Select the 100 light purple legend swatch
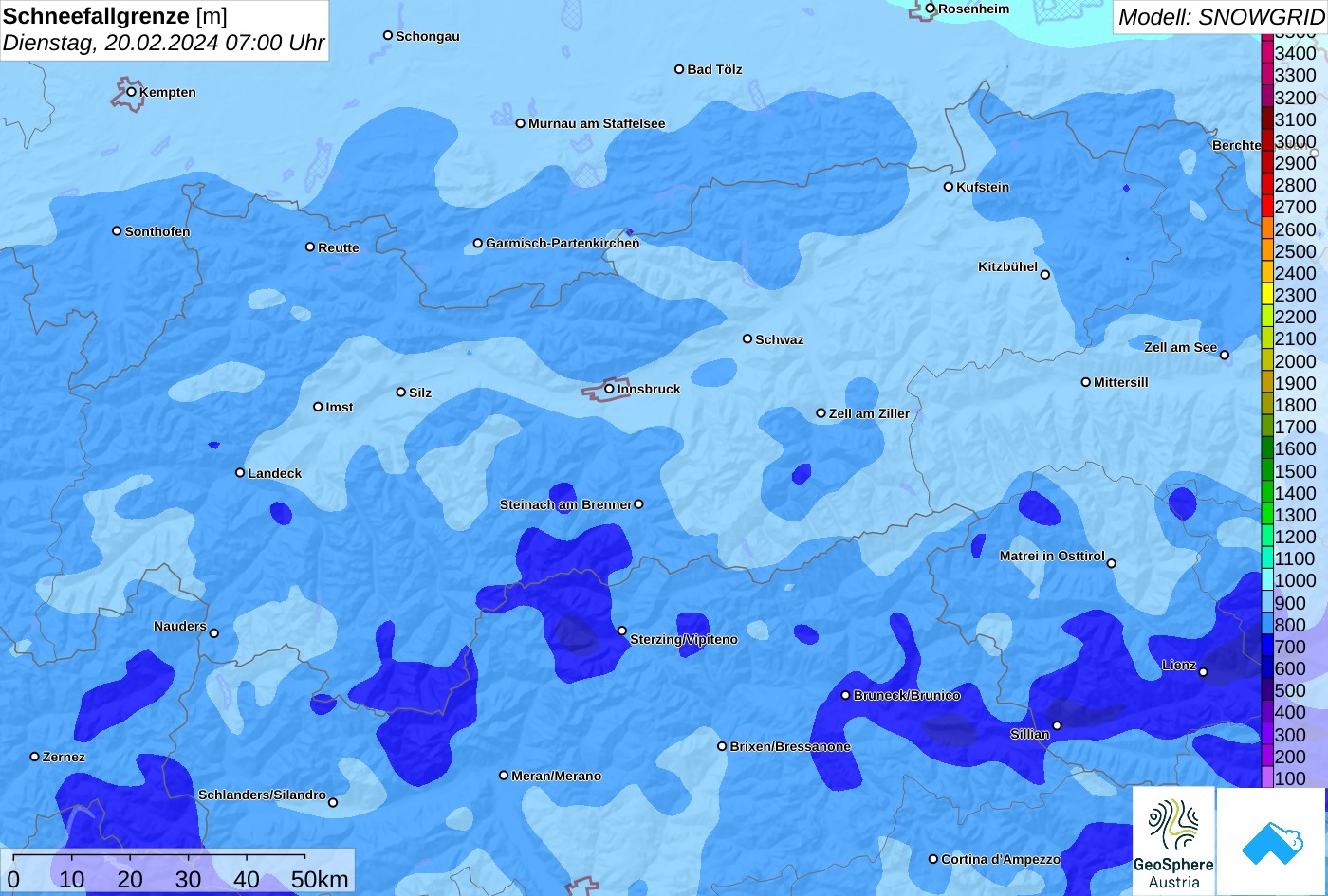The image size is (1328, 896). [1266, 778]
